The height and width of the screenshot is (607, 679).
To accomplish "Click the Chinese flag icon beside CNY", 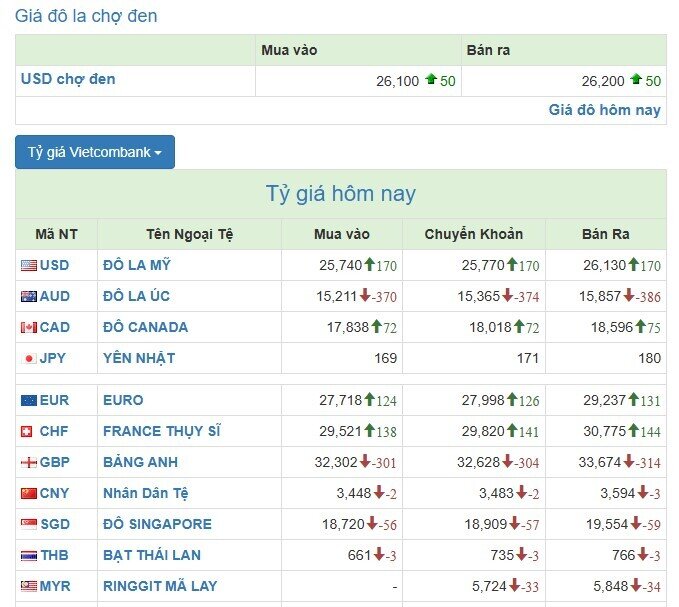I will [29, 494].
